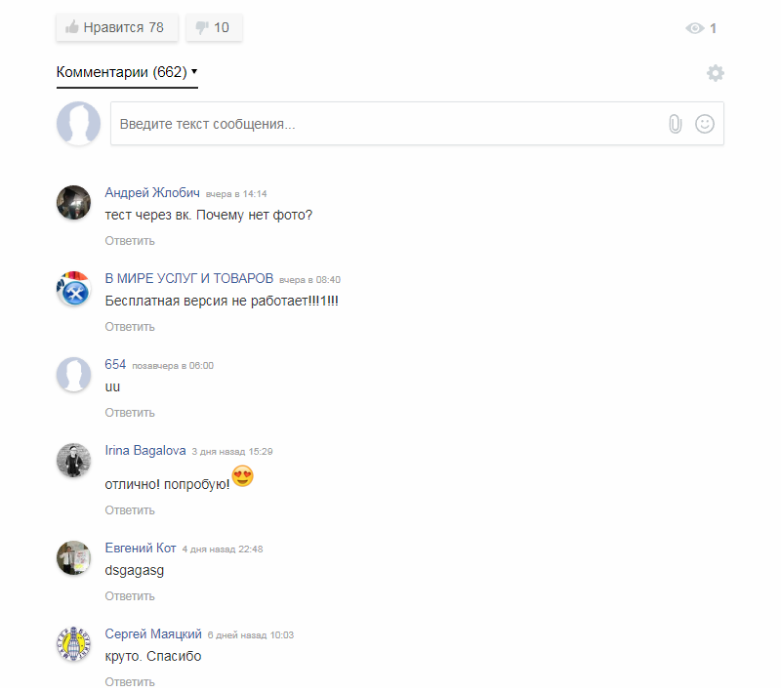Open В МИРЕ УСЛУГ И ТОВАРОВ profile link

189,278
